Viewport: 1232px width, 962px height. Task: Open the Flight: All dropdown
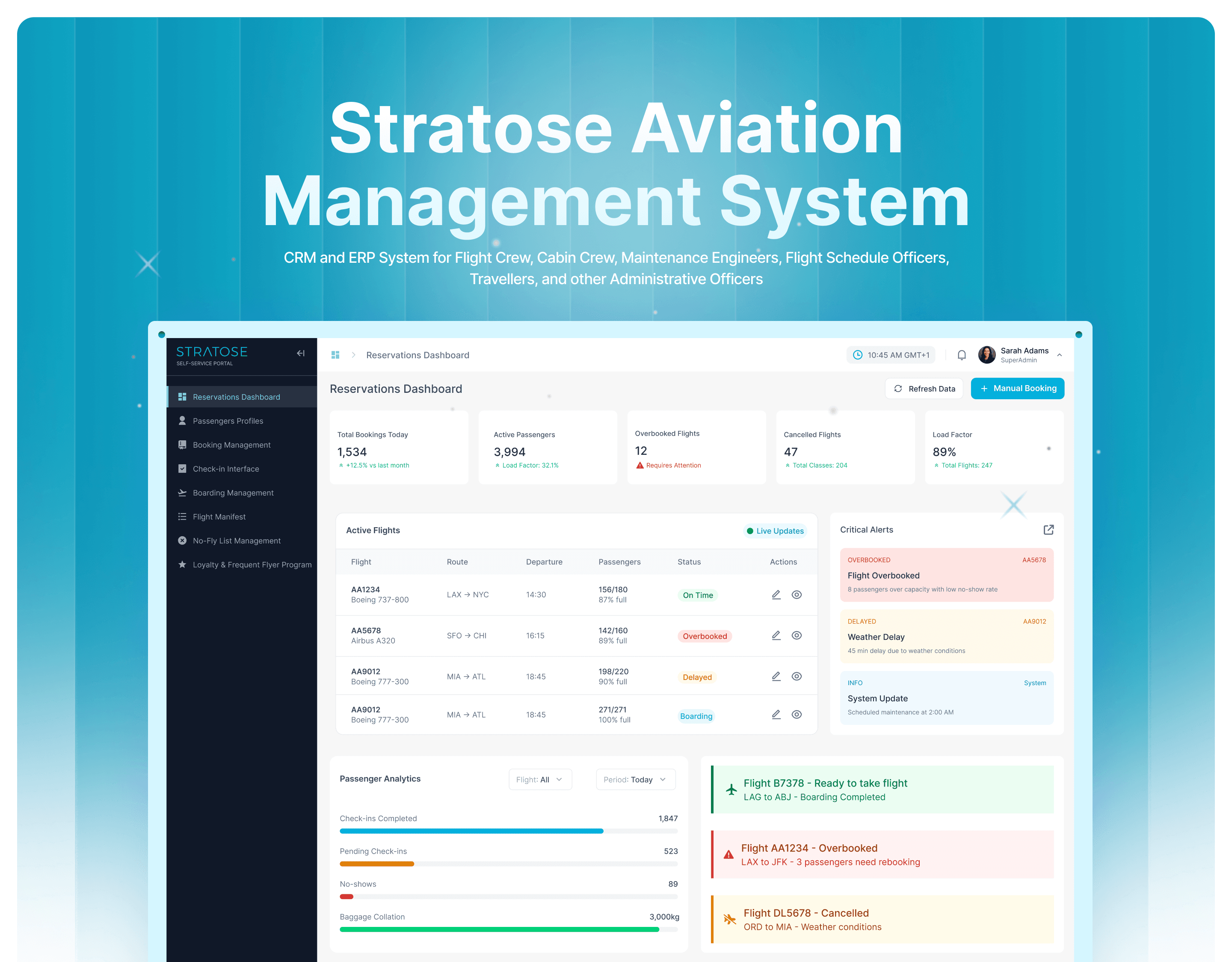[539, 779]
